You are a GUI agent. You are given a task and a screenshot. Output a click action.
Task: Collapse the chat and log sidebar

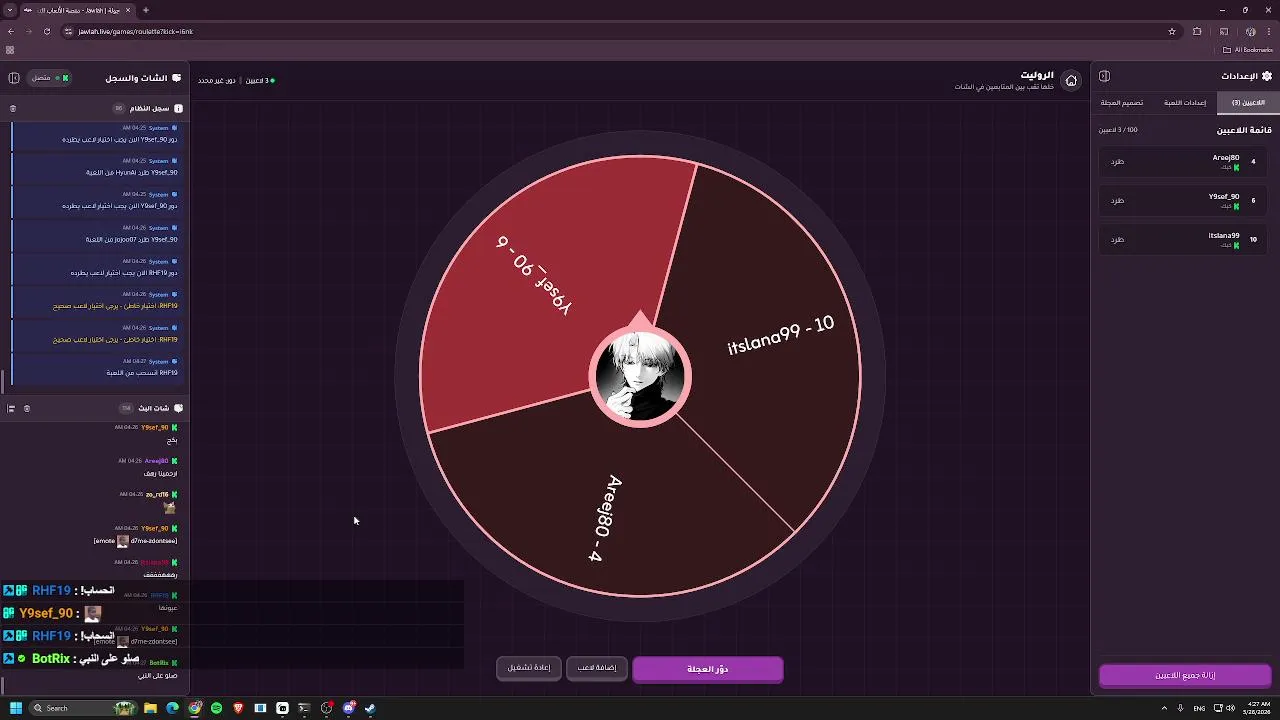pos(14,78)
